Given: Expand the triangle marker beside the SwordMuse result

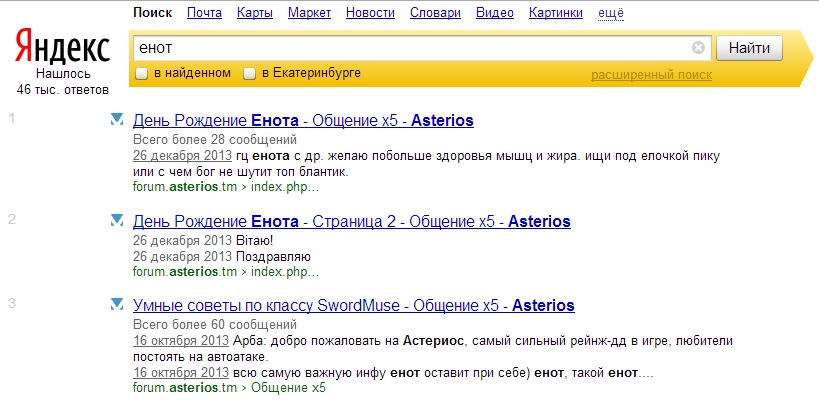Looking at the screenshot, I should [x=117, y=305].
